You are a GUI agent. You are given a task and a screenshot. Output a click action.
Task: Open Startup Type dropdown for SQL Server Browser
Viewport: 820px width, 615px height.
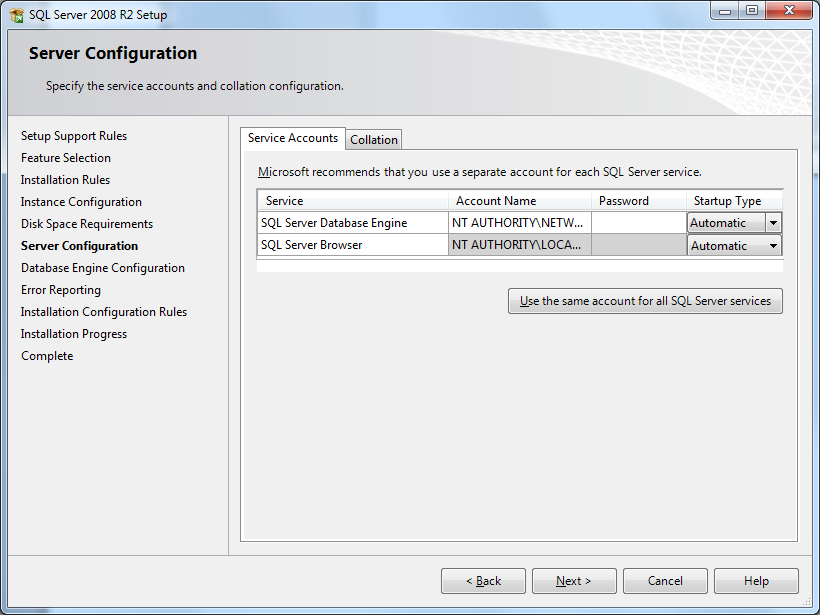pos(773,245)
